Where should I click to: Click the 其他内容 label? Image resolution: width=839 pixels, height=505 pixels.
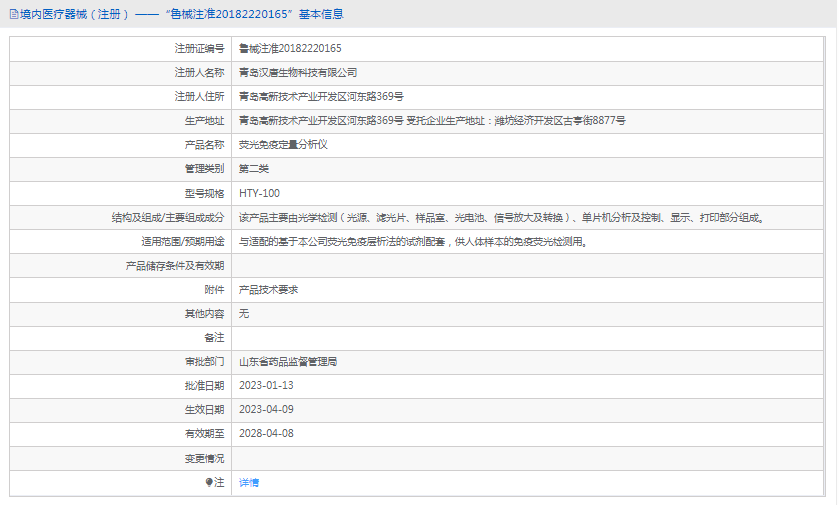[x=204, y=313]
